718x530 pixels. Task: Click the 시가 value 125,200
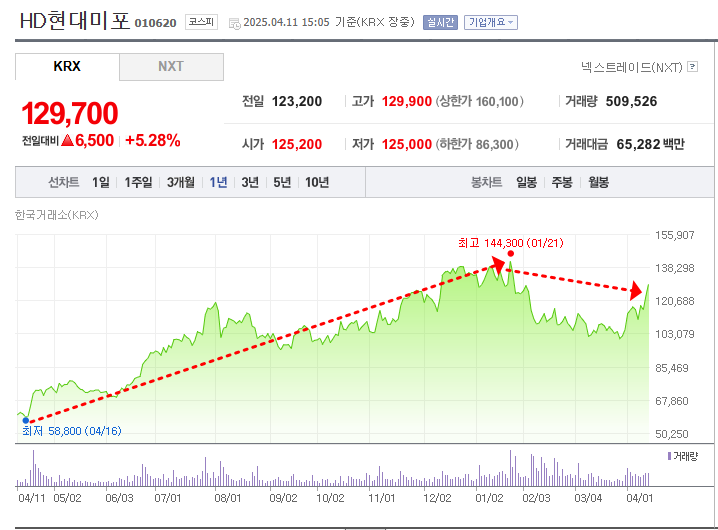point(297,144)
